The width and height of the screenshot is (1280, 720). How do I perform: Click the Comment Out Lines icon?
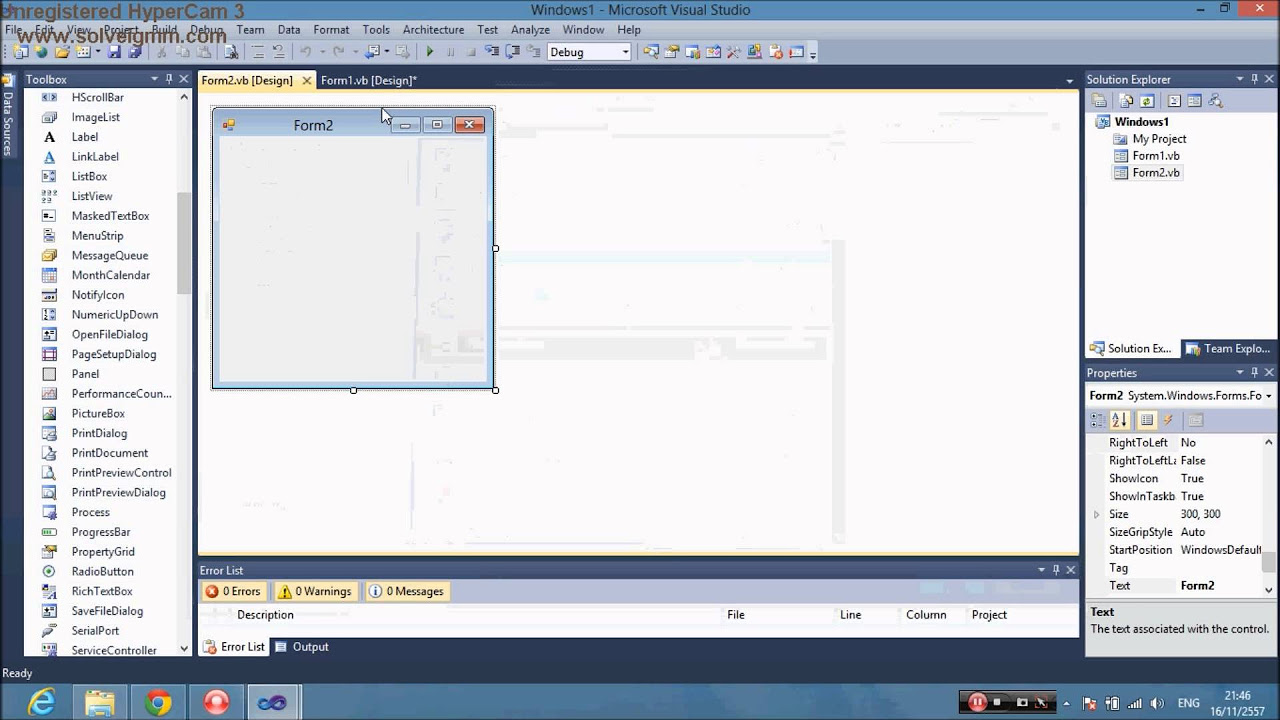[x=257, y=52]
